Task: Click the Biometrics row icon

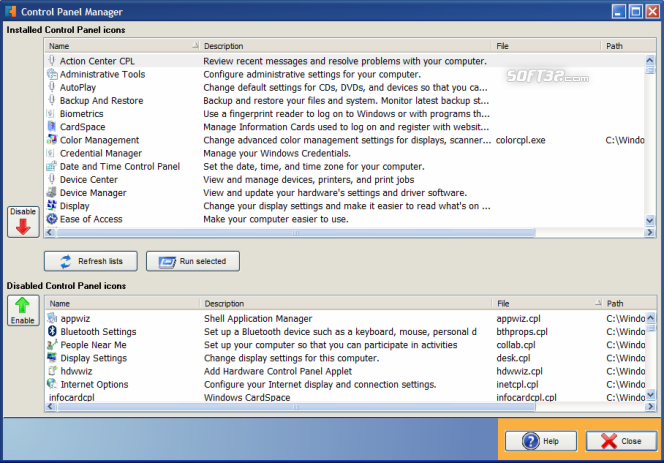Action: [52, 114]
